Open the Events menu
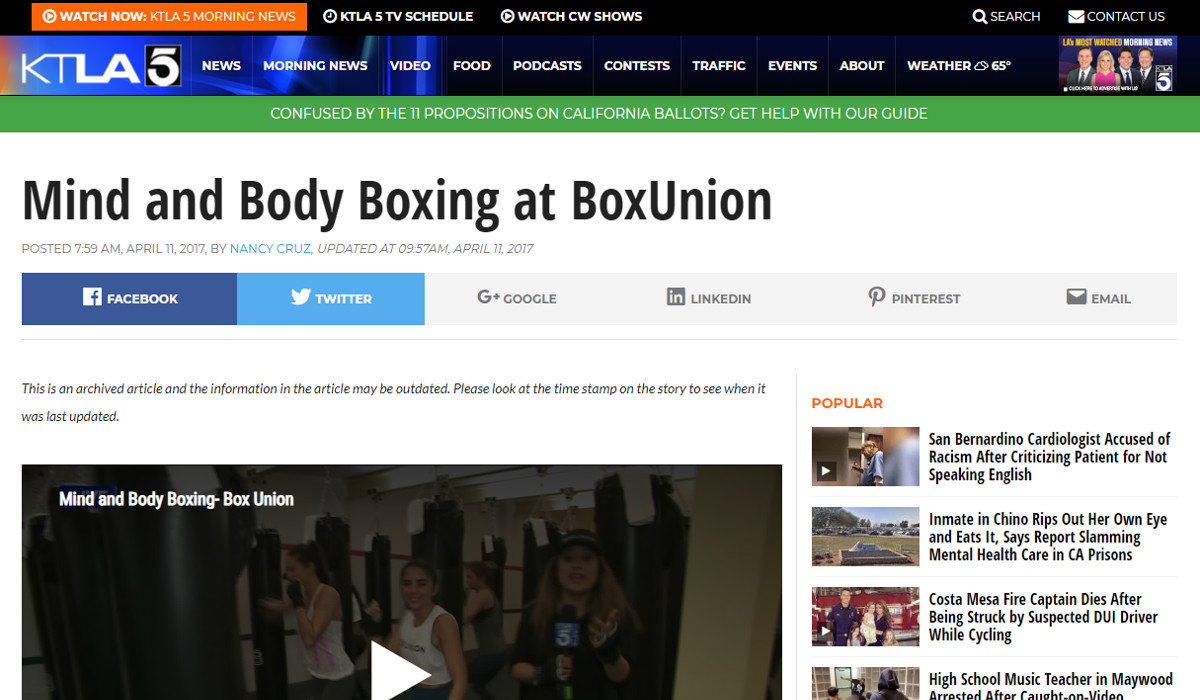This screenshot has height=700, width=1200. [793, 66]
